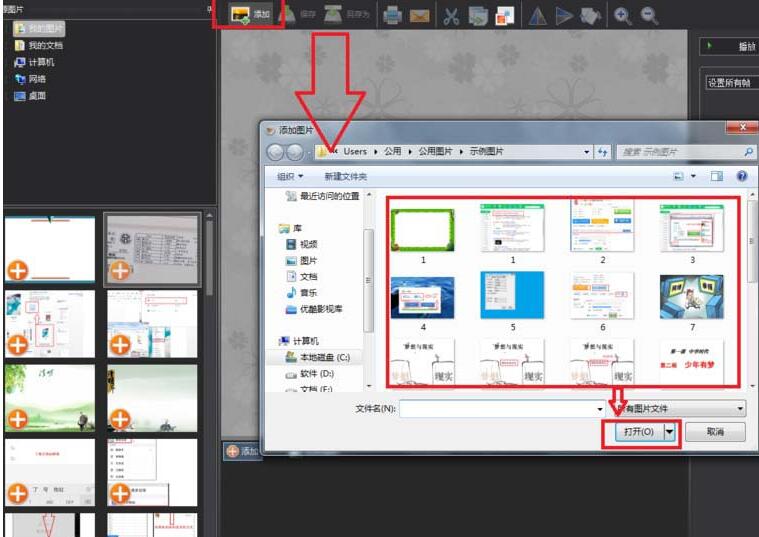Click the main window's 添加 button beside the dialog
The image size is (759, 537).
click(242, 451)
